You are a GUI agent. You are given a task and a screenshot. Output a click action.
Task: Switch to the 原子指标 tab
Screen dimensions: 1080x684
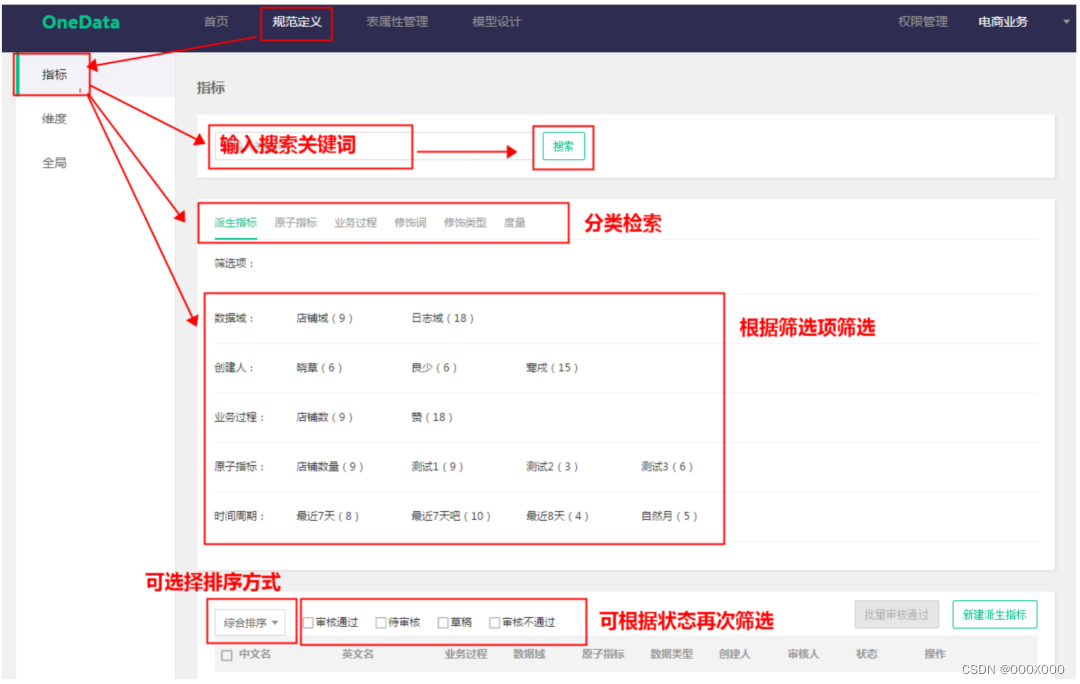pyautogui.click(x=295, y=223)
